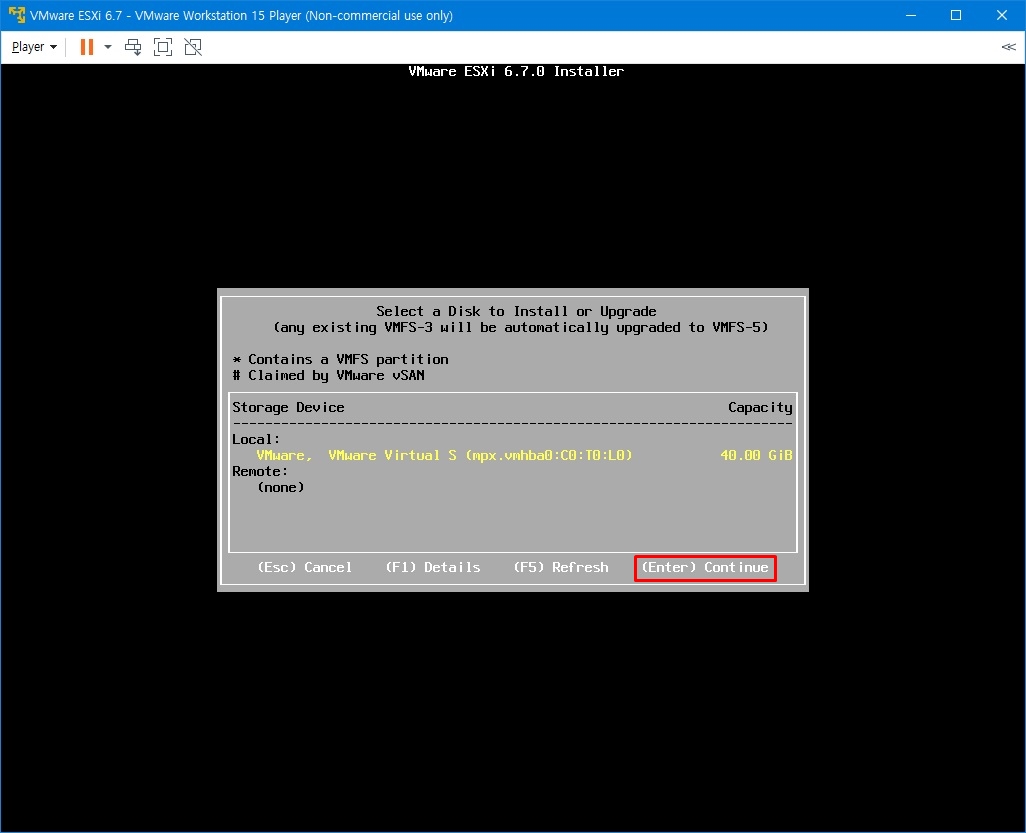Image resolution: width=1026 pixels, height=833 pixels.
Task: Send Ctrl+Alt+Del to the VM
Action: coord(133,47)
